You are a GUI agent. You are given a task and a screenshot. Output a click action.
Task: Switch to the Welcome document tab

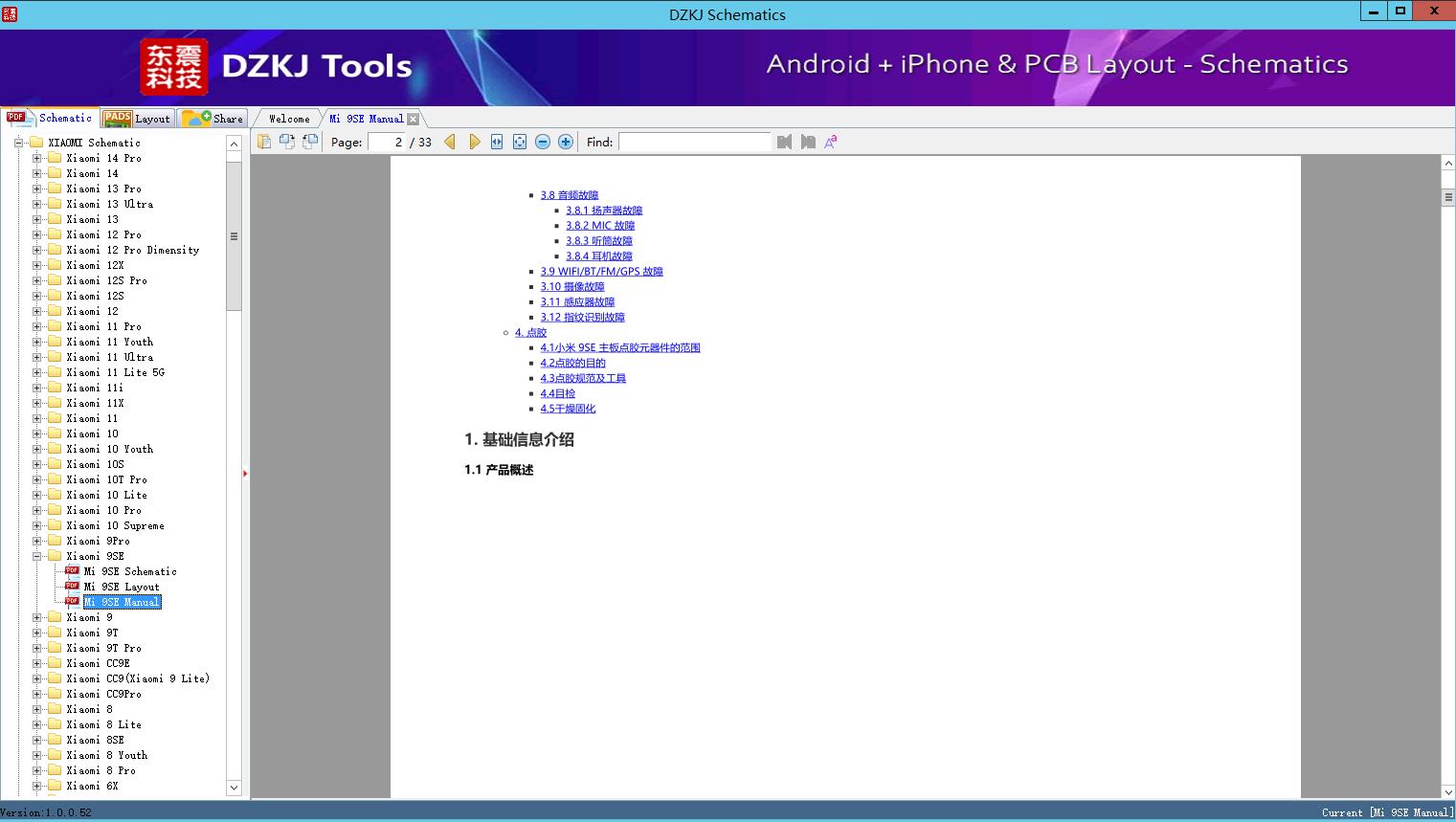(x=289, y=119)
